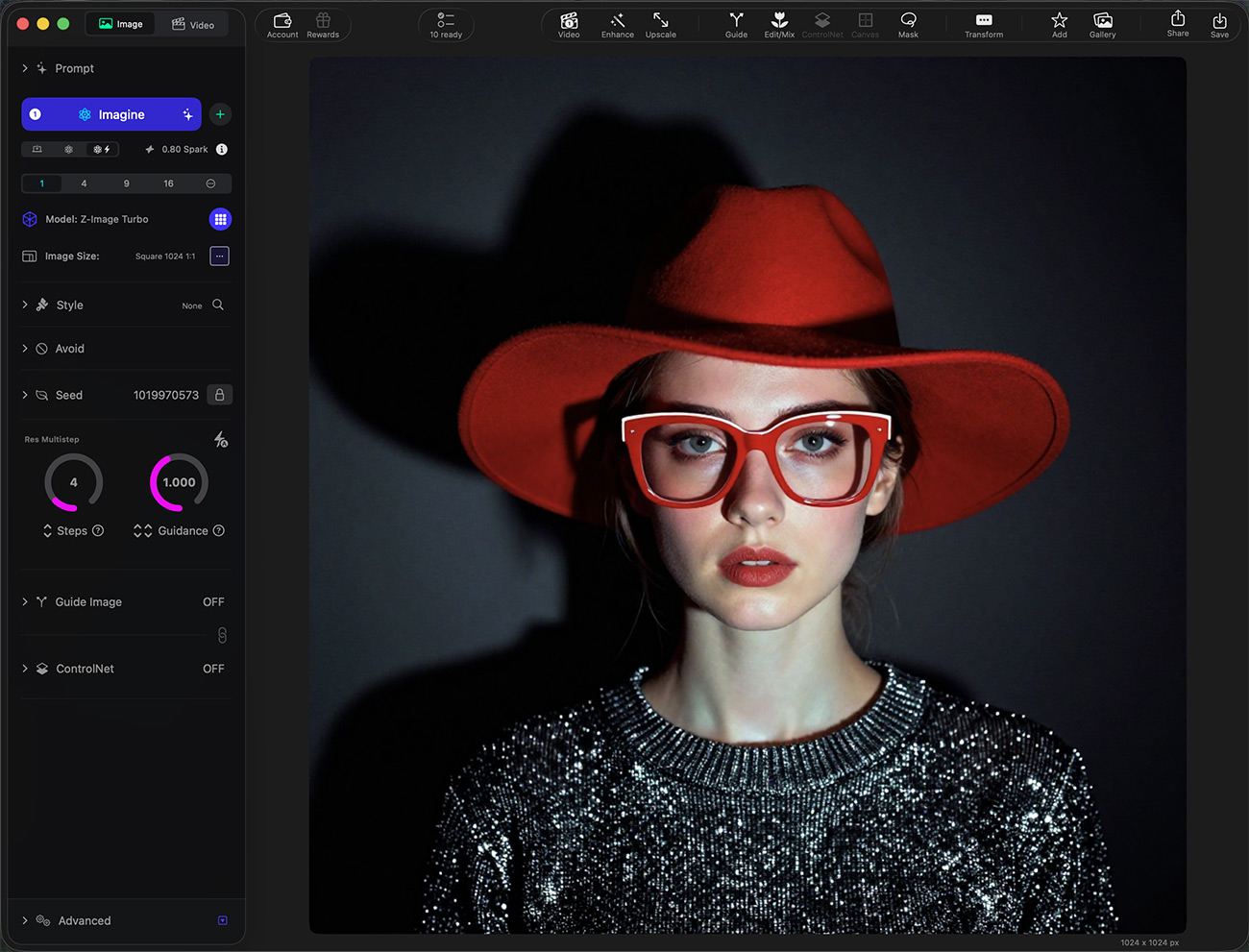Viewport: 1249px width, 952px height.
Task: Open the Edit/Mix tool
Action: pos(779,25)
